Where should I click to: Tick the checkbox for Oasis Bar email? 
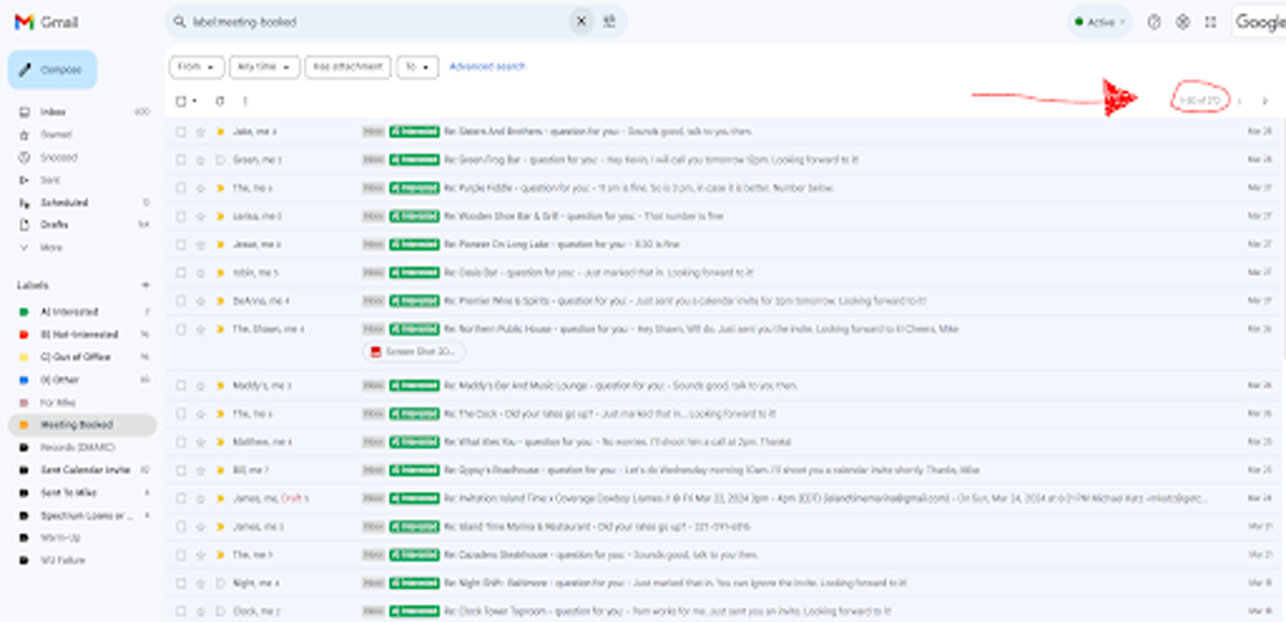tap(181, 272)
